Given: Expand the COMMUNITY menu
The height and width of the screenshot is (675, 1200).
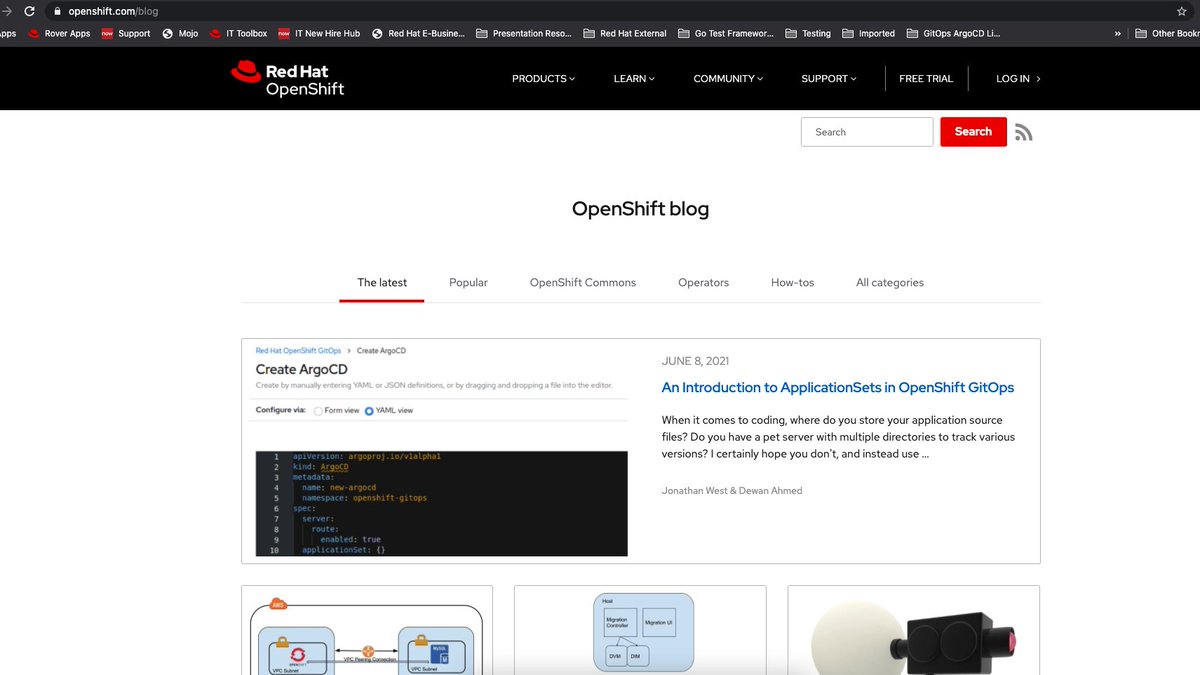Looking at the screenshot, I should 728,78.
